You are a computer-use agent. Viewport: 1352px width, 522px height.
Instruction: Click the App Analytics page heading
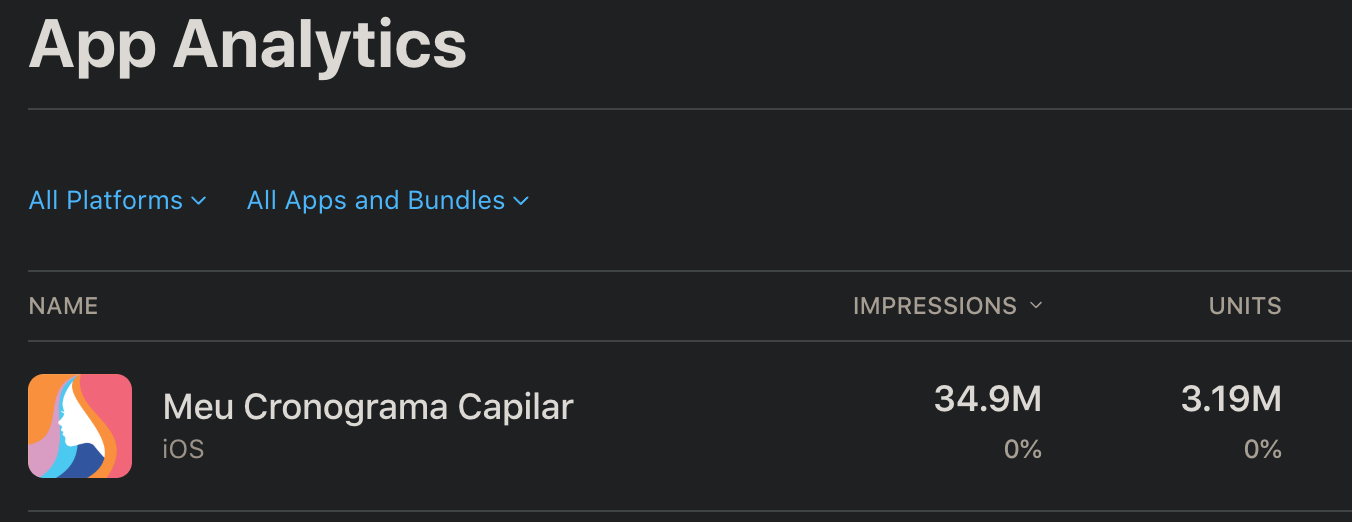coord(248,45)
